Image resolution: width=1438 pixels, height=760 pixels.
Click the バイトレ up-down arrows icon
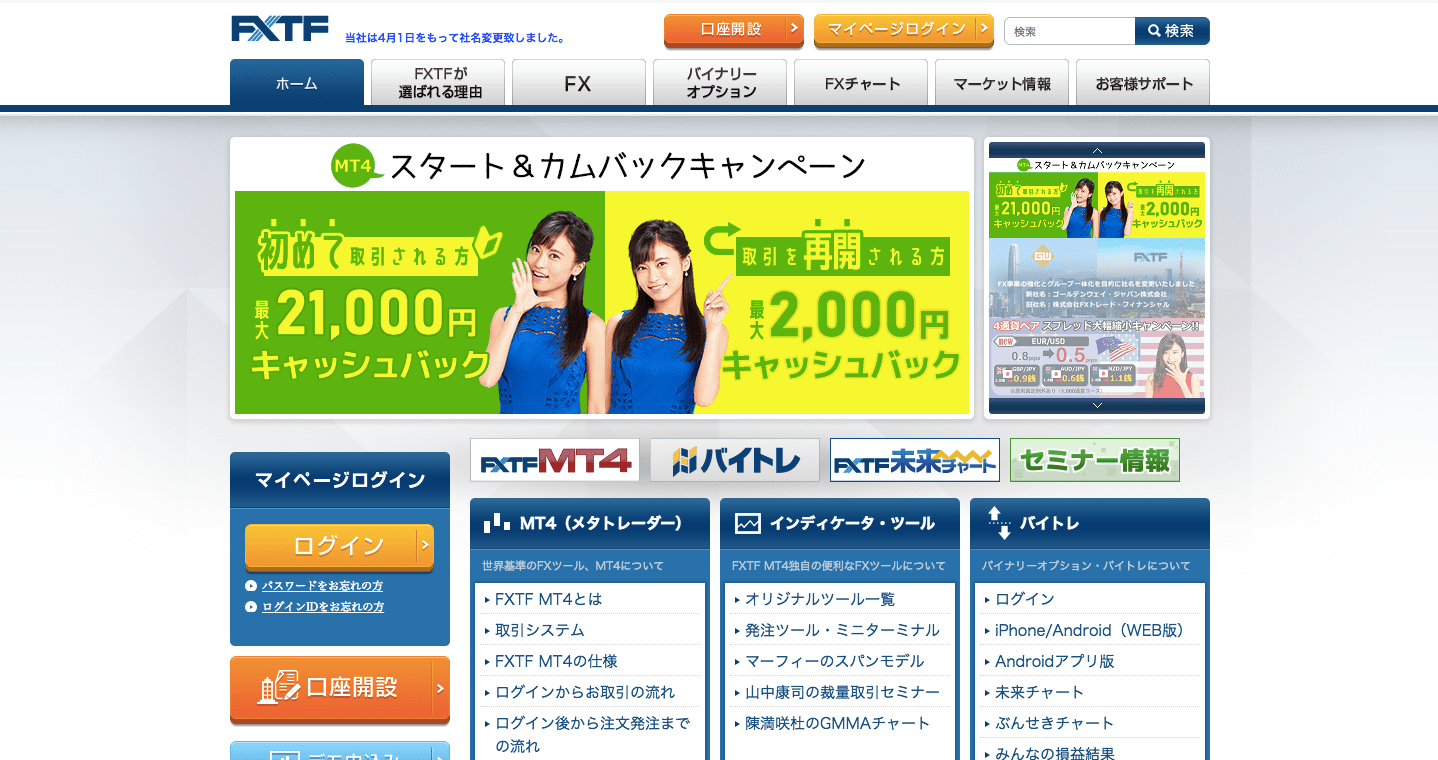(998, 523)
